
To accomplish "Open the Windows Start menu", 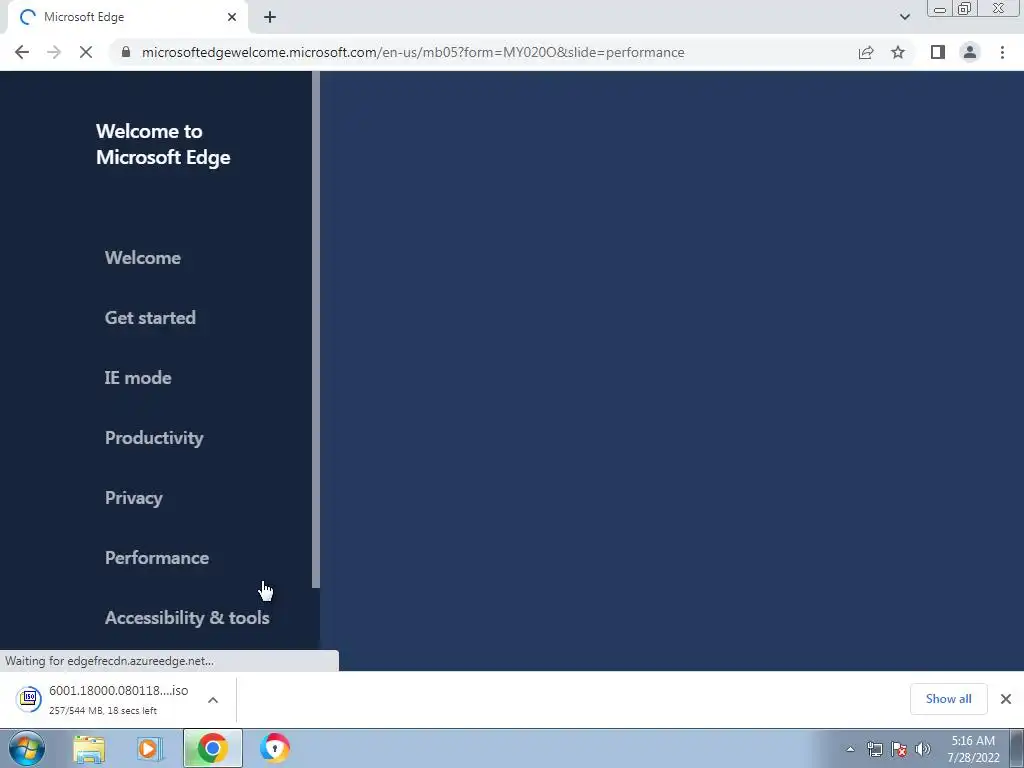I will tap(27, 748).
